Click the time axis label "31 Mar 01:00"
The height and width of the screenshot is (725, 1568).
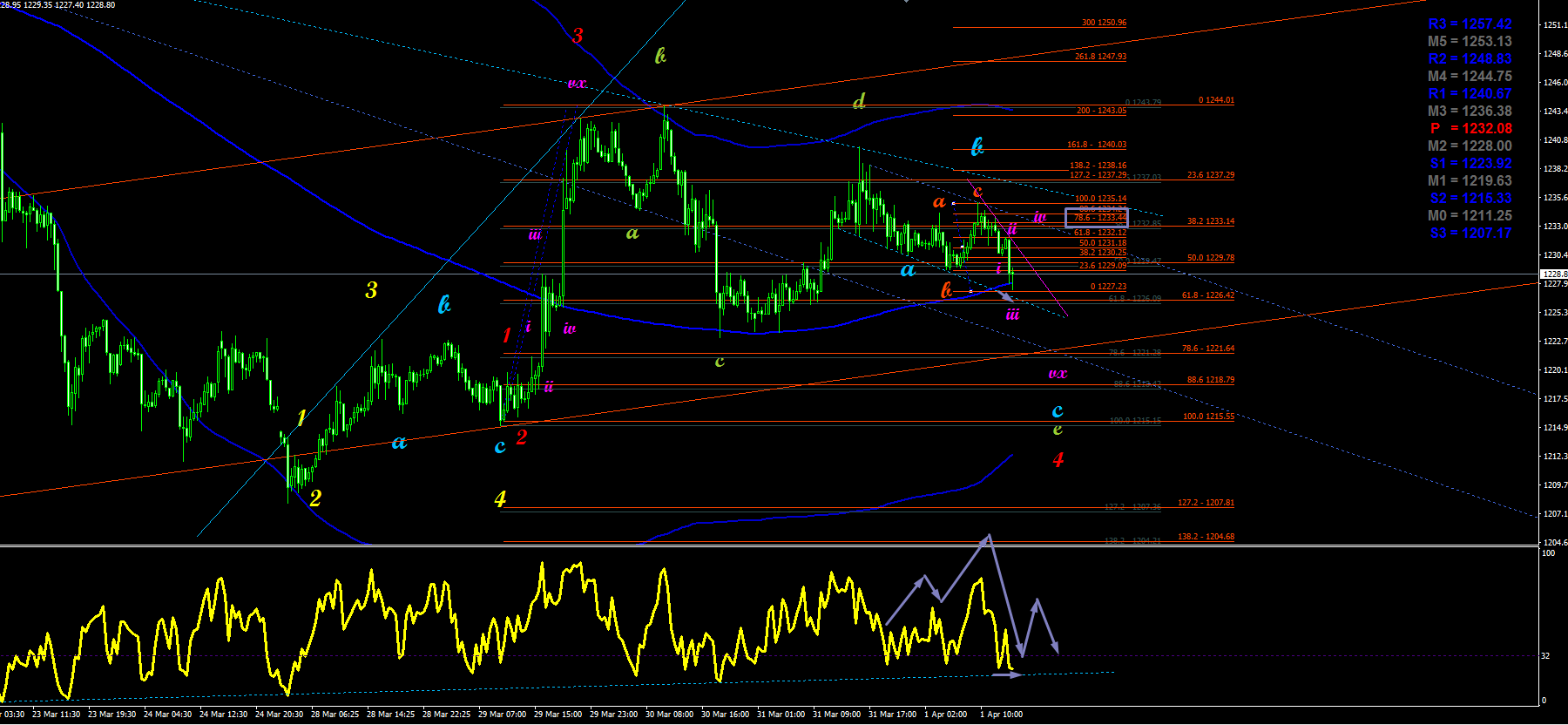781,715
